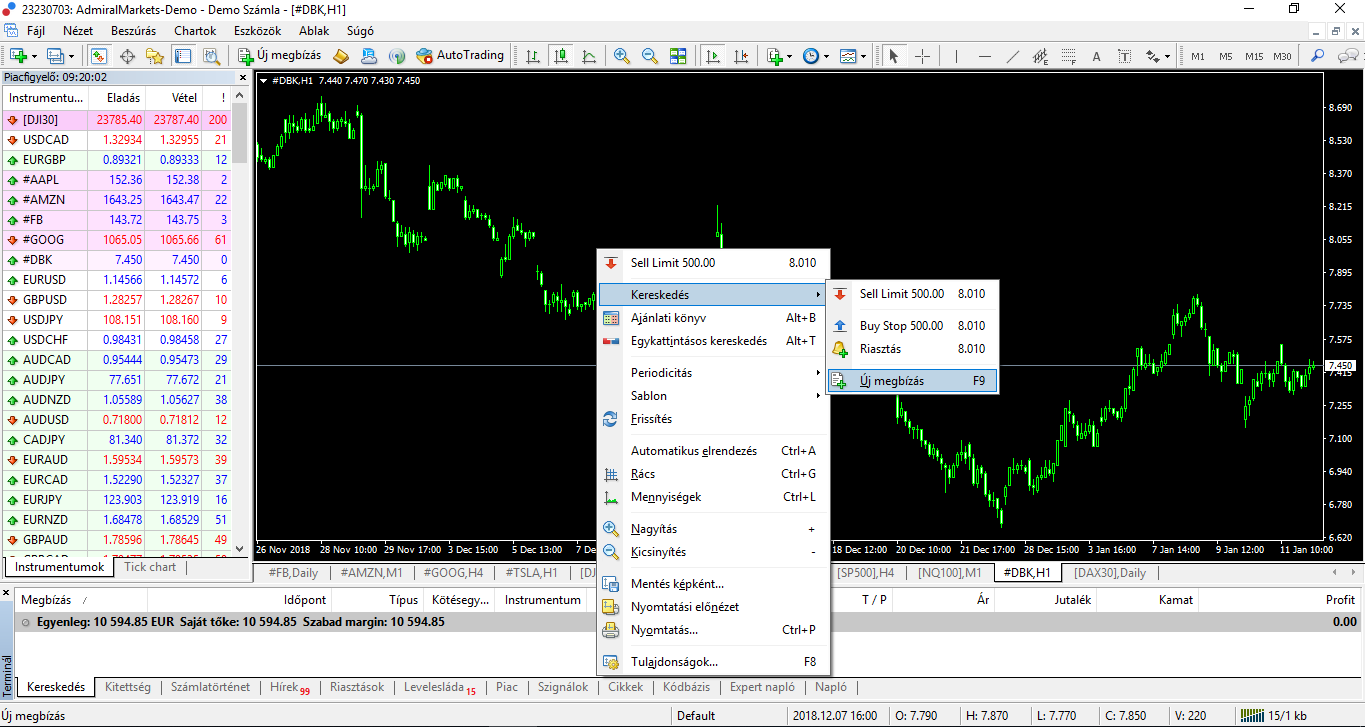Select the equidistant channel tool
The height and width of the screenshot is (727, 1365).
point(1041,56)
